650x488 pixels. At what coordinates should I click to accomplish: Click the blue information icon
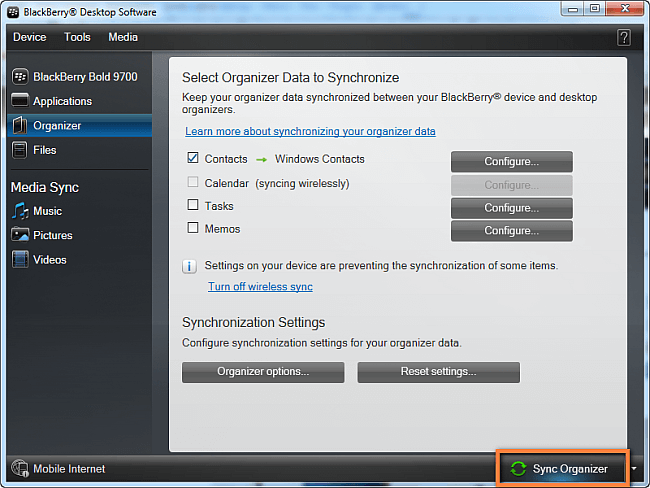click(189, 266)
